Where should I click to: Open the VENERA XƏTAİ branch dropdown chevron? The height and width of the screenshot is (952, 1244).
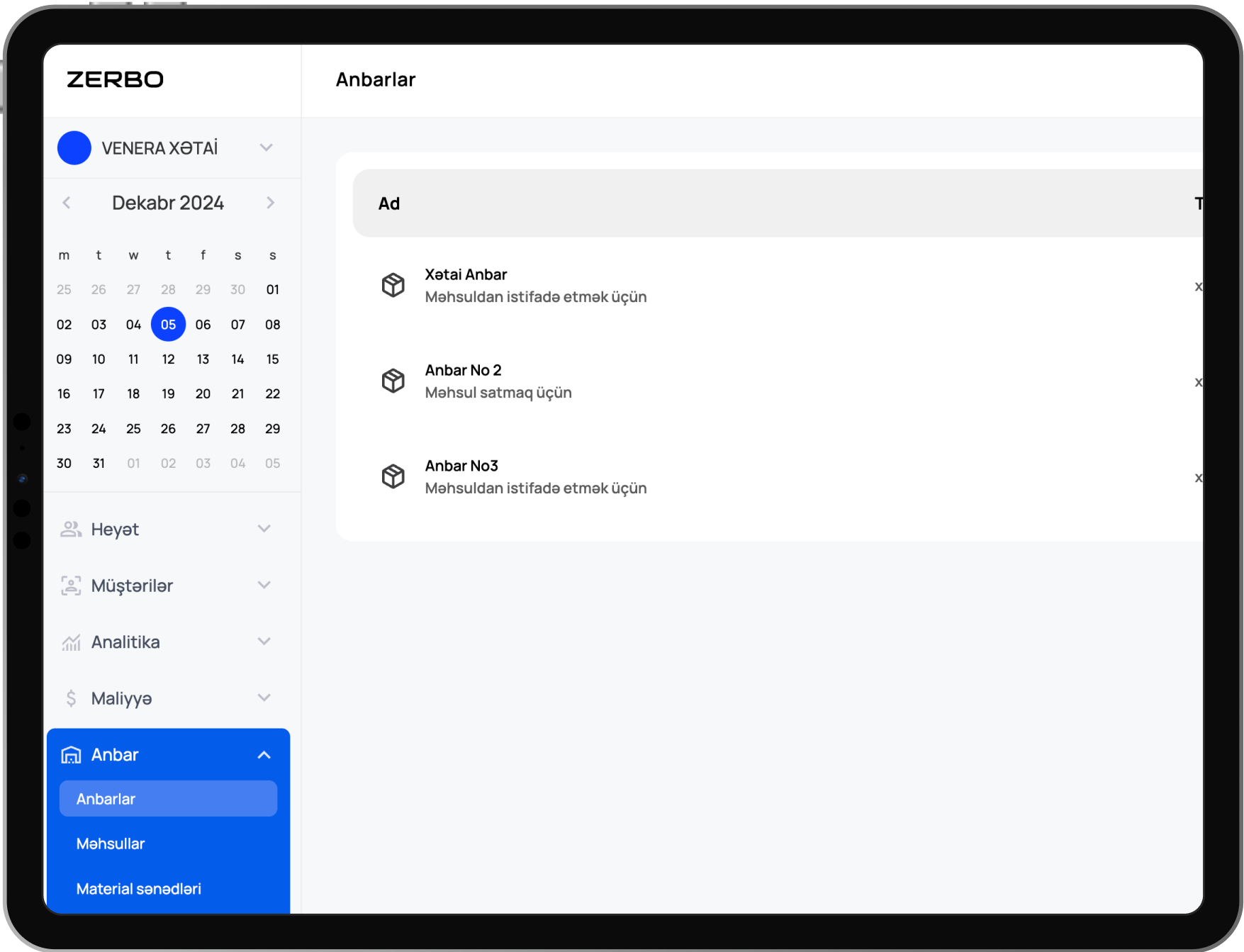[267, 147]
